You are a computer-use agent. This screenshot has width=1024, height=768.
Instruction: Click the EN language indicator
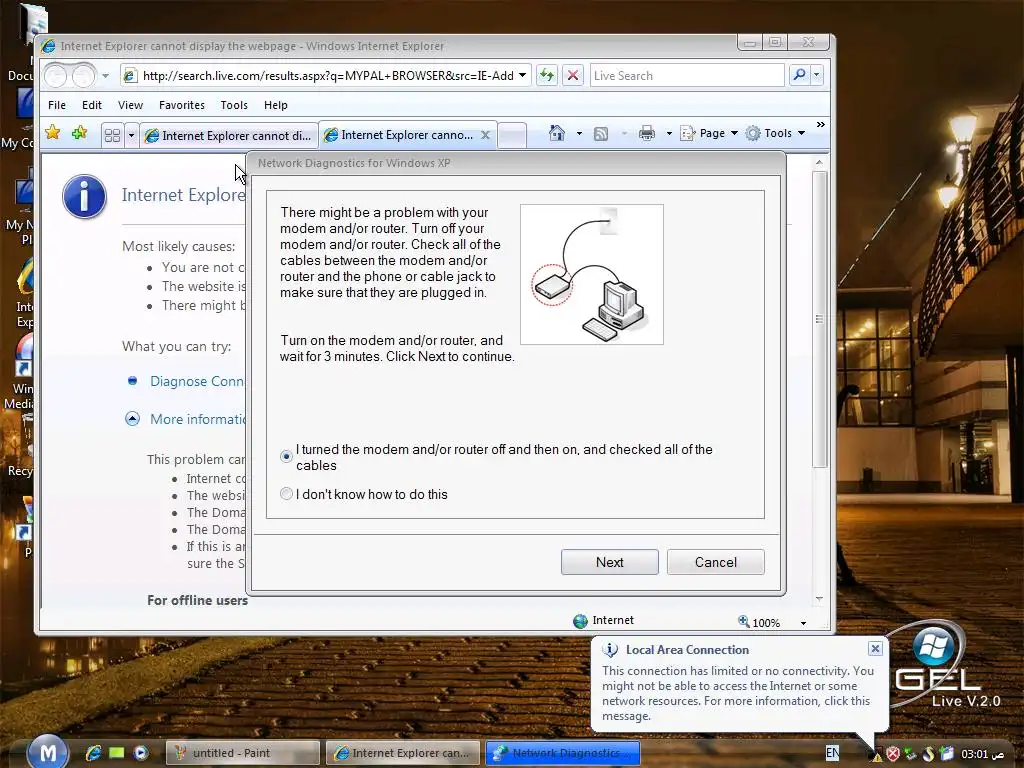pos(832,753)
